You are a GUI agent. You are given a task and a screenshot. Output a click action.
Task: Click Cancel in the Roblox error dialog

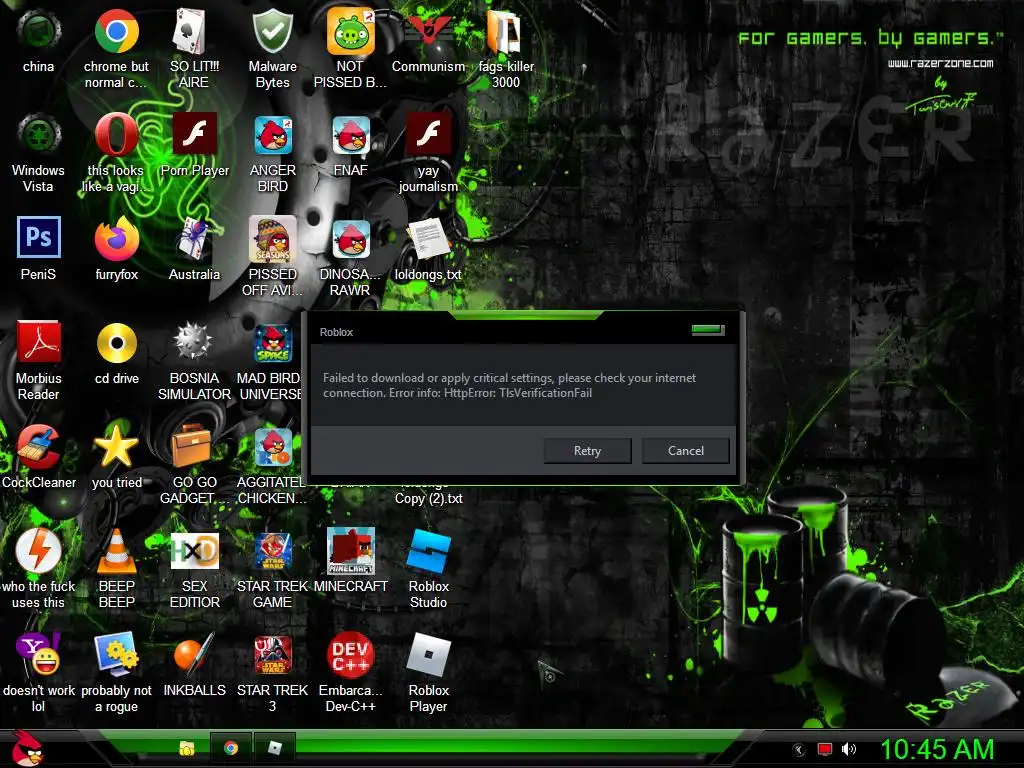686,451
